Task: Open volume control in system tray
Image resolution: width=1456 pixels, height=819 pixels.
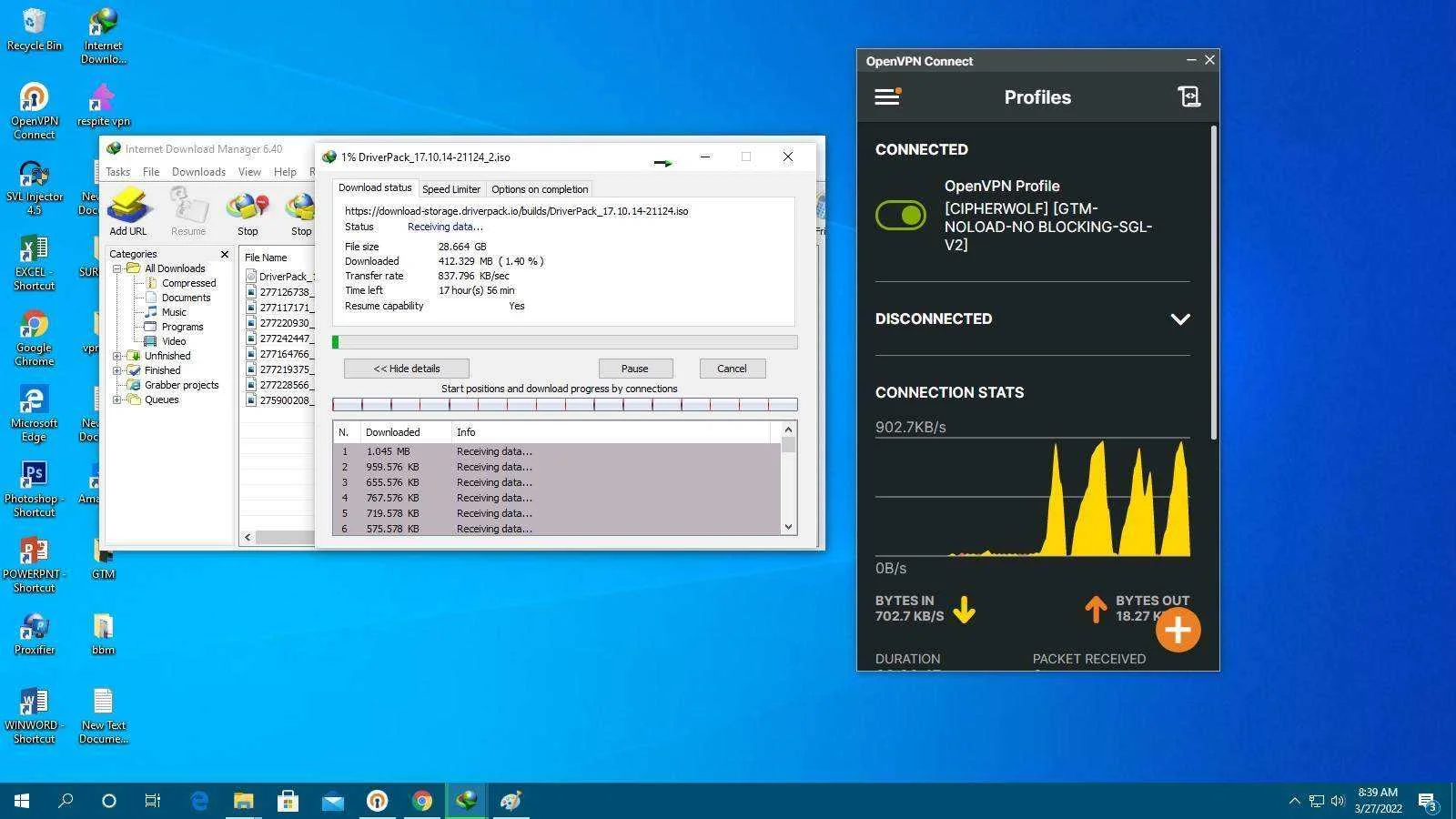Action: (x=1338, y=801)
